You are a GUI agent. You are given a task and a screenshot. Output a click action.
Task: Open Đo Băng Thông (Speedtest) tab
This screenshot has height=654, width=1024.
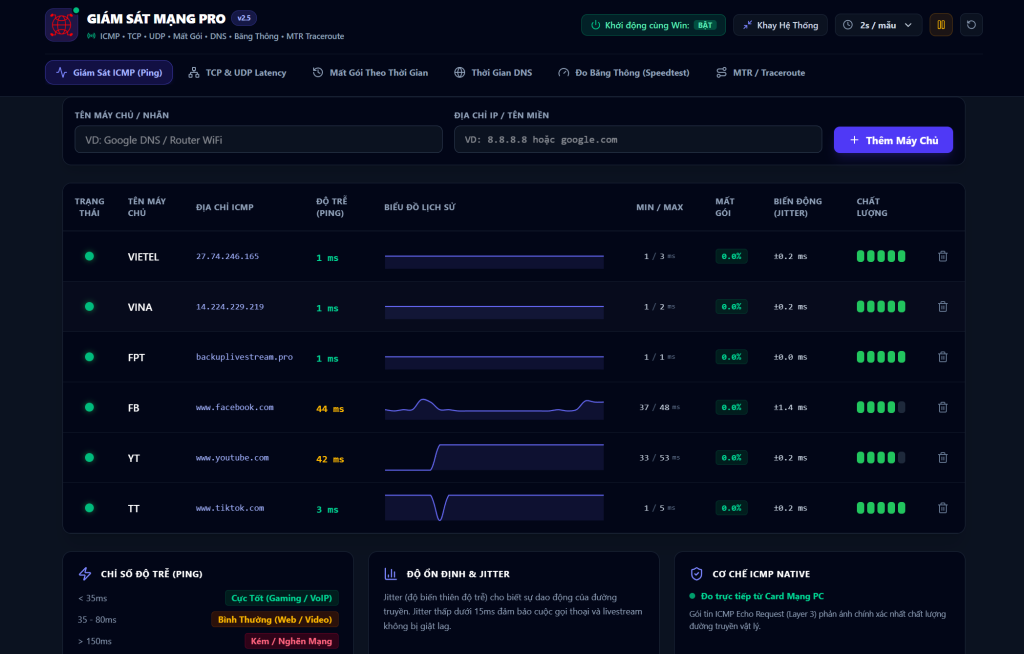click(624, 73)
